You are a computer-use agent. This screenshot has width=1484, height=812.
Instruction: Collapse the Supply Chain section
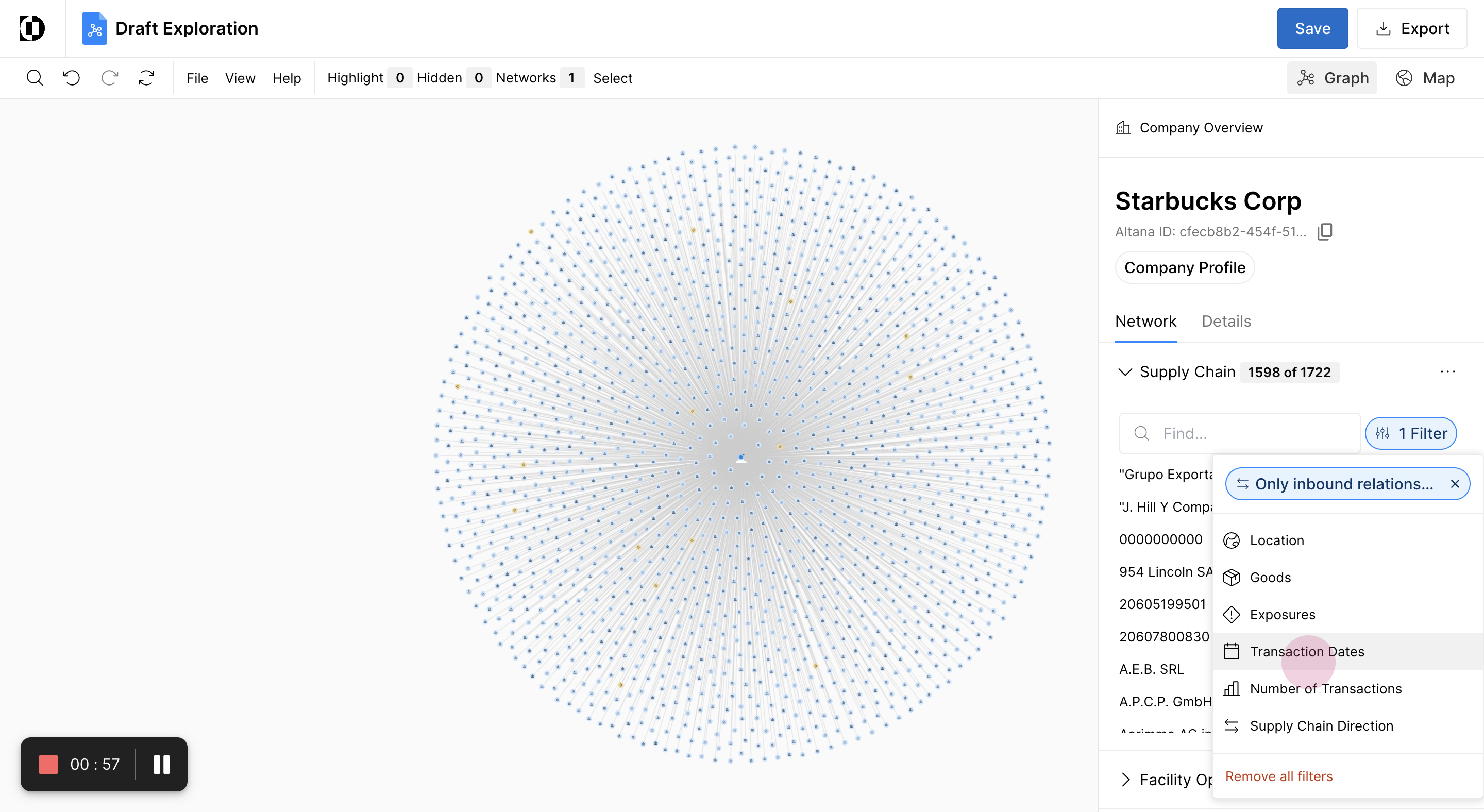(x=1124, y=372)
